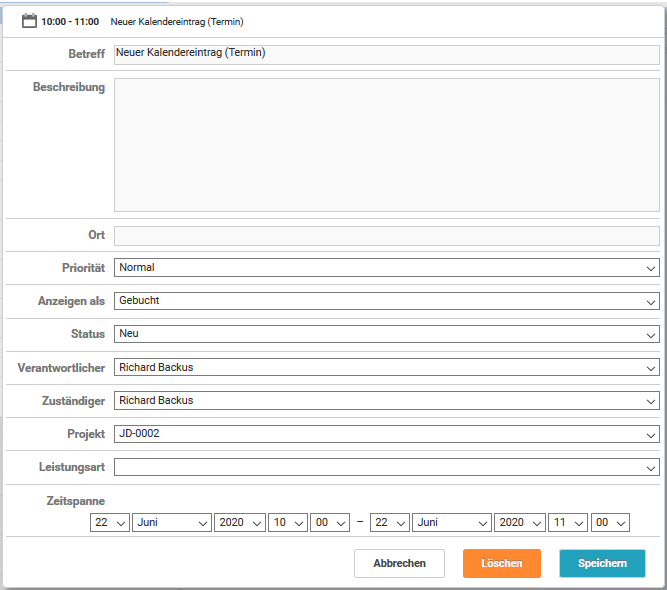The height and width of the screenshot is (590, 667).
Task: Open the start month Juni dropdown
Action: tap(172, 522)
